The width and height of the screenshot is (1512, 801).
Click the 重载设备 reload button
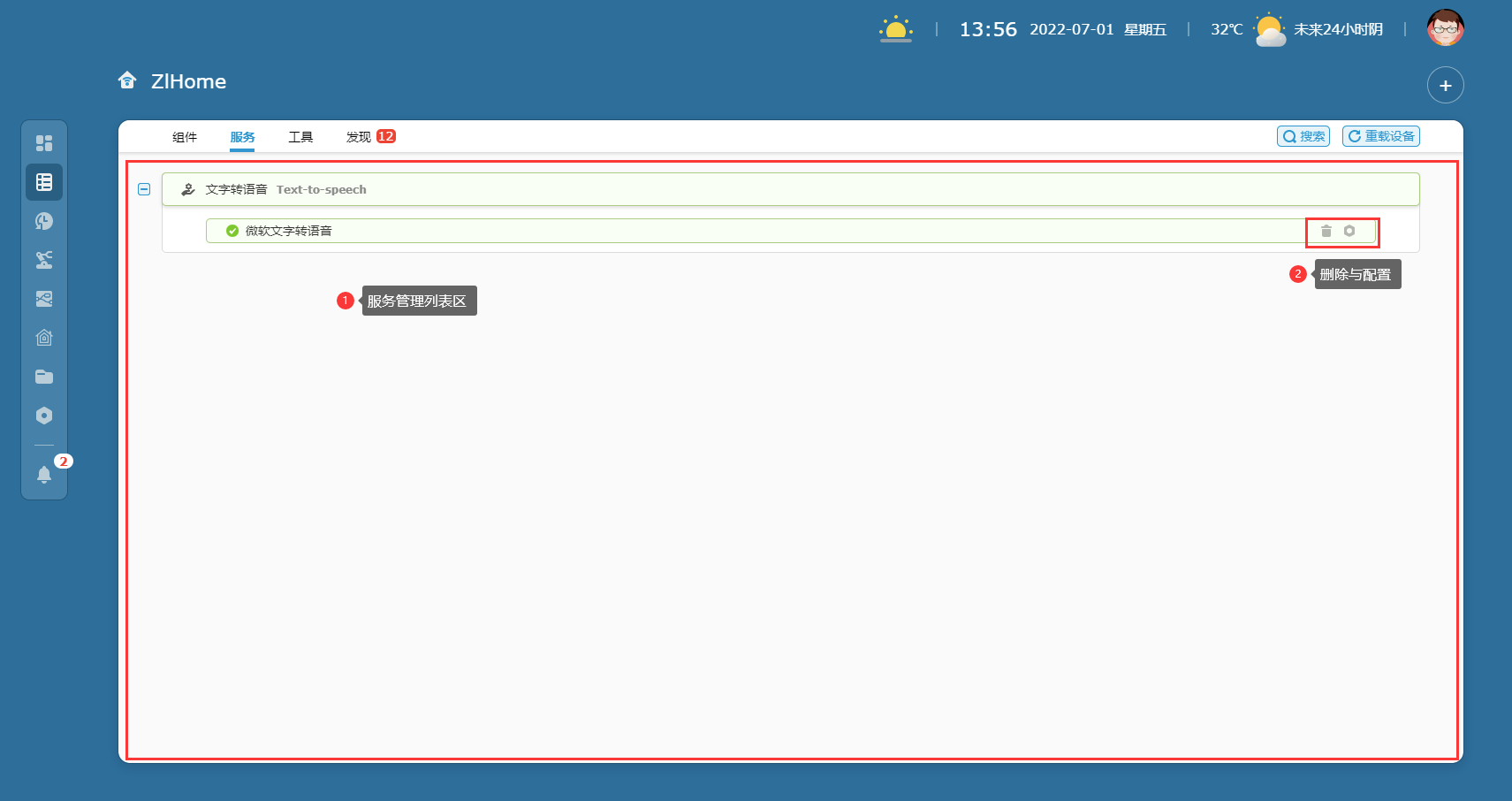tap(1381, 136)
